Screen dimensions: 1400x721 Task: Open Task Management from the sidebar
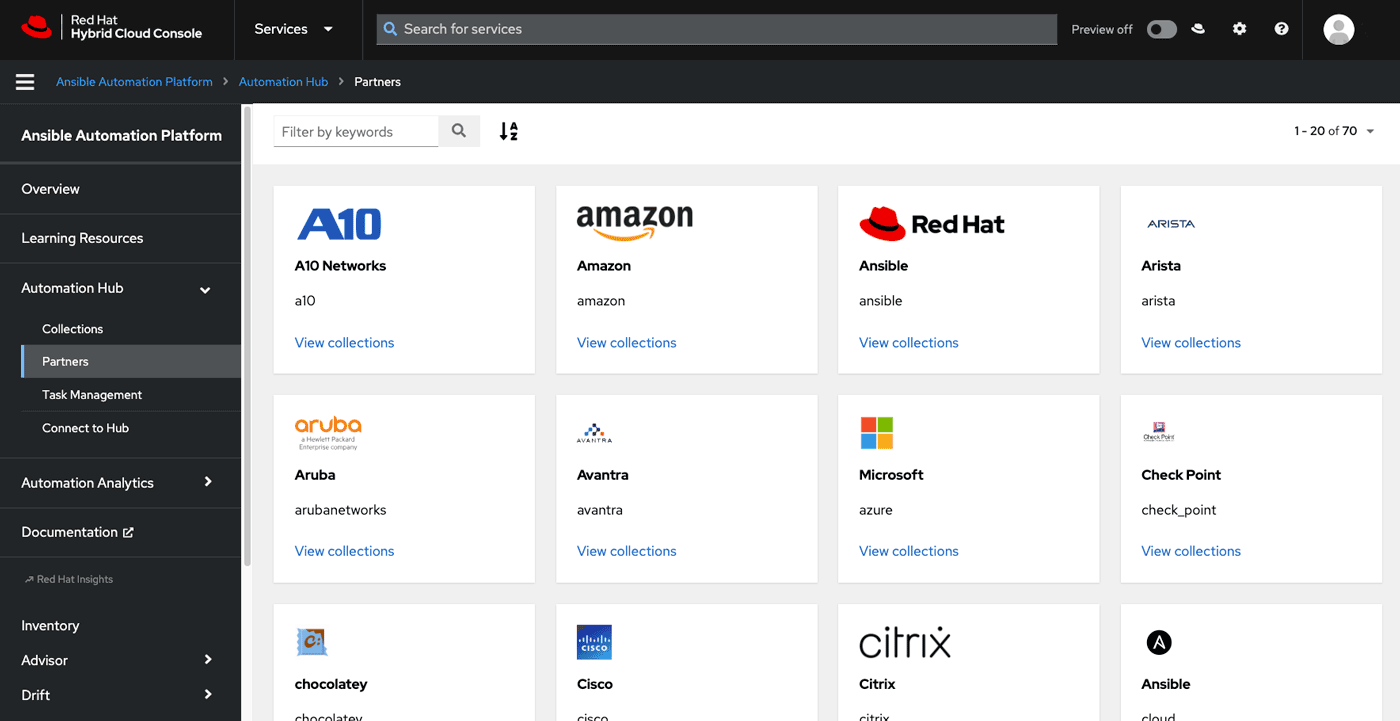coord(93,394)
